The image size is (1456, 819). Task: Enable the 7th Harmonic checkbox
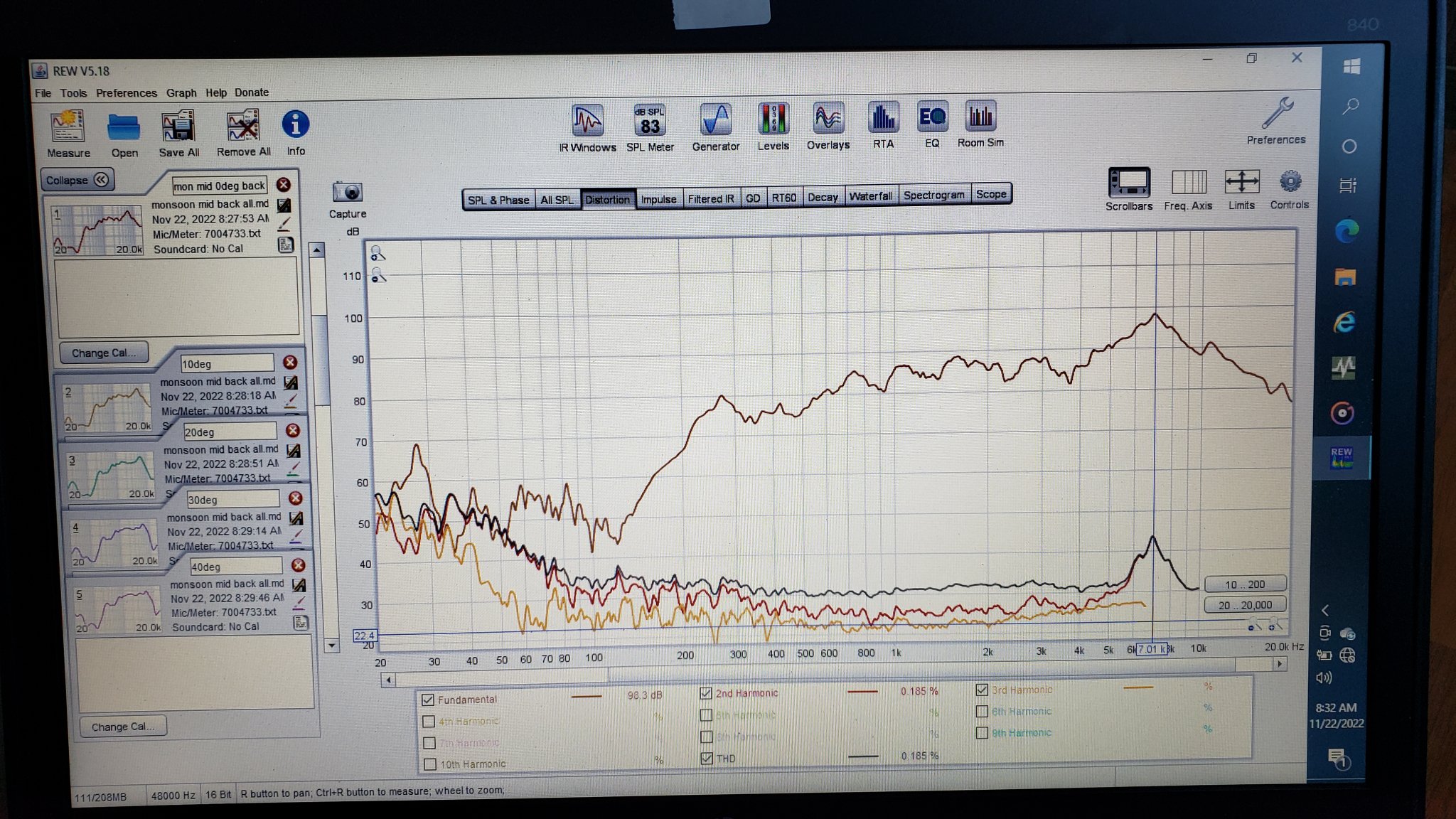[429, 743]
